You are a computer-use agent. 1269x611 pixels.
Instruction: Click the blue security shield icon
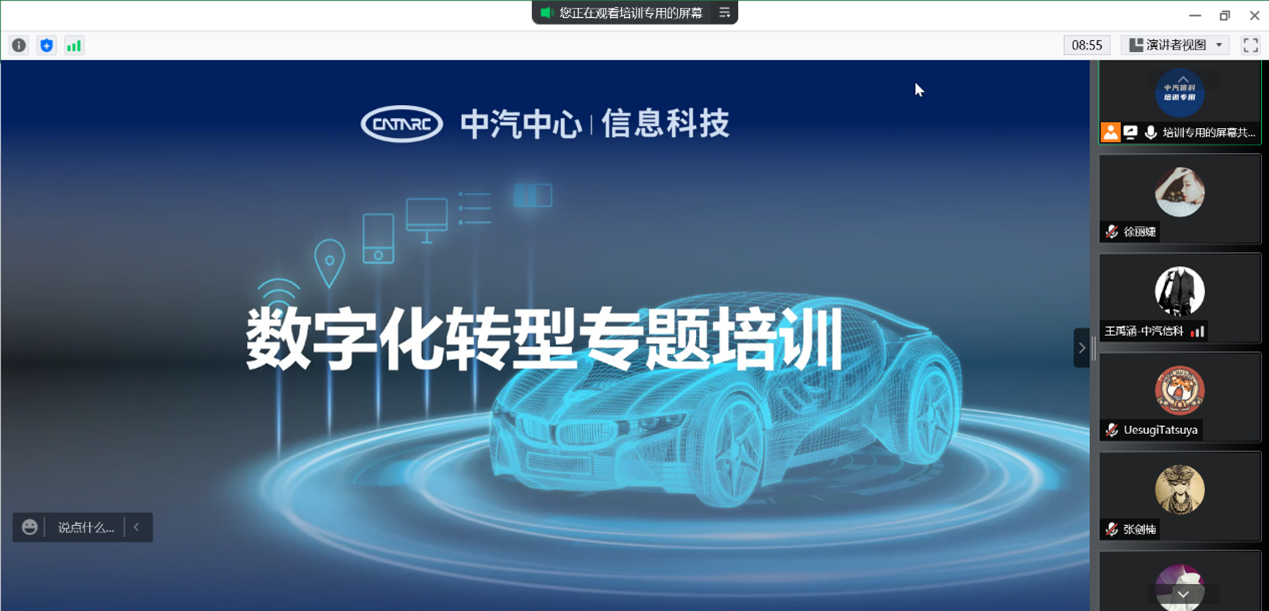click(x=46, y=45)
